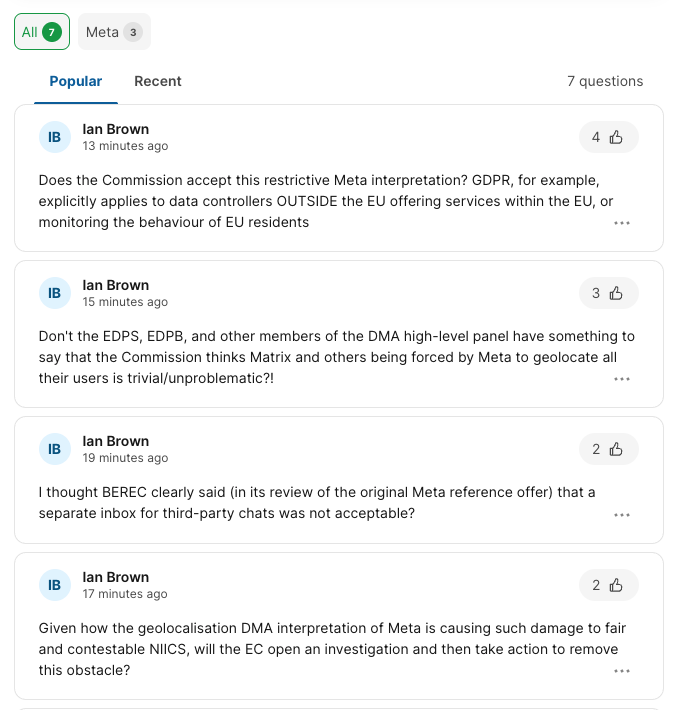Image resolution: width=673 pixels, height=710 pixels.
Task: Like the GDPR restrictive Meta interpretation question
Action: [x=608, y=137]
